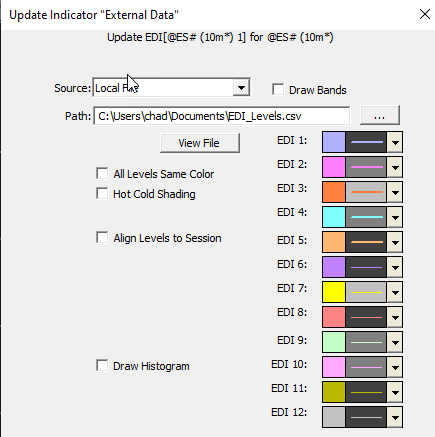Open the EDI 6 line style dropdown arrow
Viewport: 435px width, 437px height.
click(395, 267)
